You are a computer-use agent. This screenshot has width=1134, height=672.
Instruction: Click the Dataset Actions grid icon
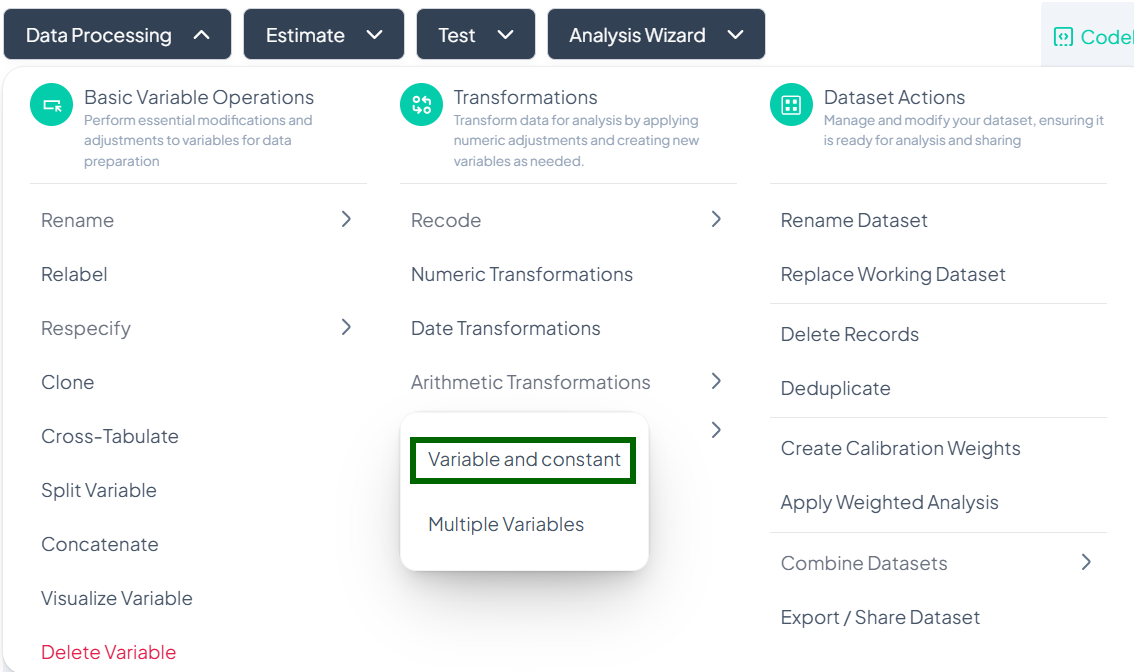[791, 105]
